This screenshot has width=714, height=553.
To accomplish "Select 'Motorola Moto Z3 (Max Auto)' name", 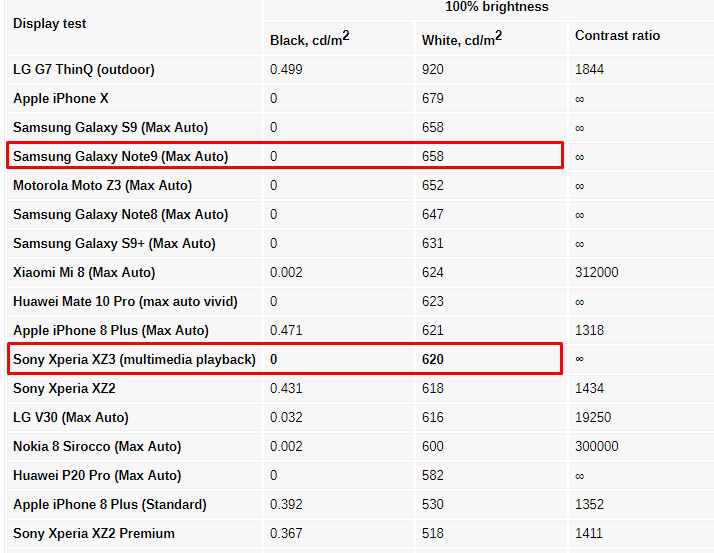I will point(102,185).
